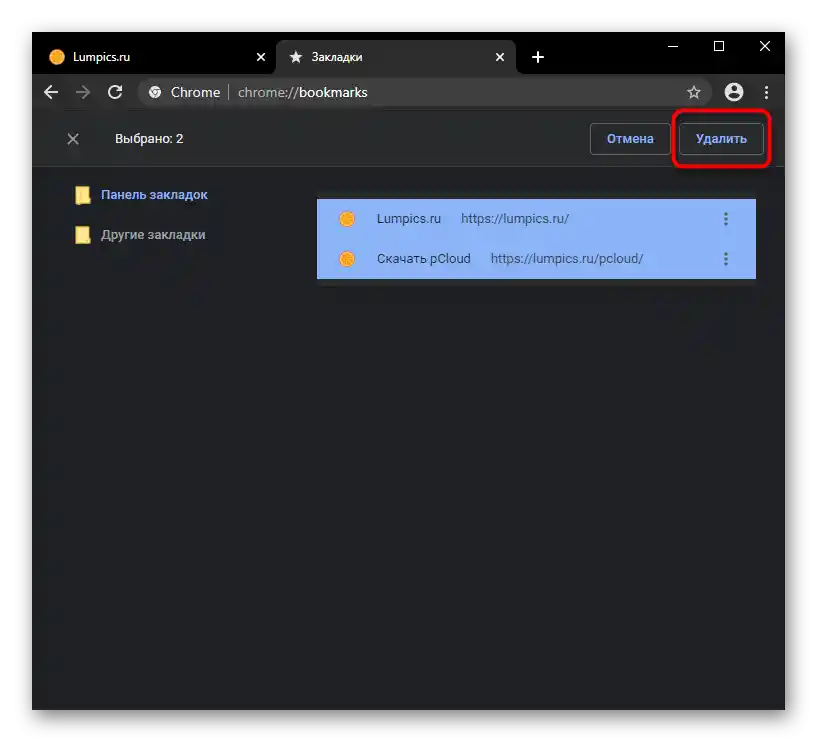Click the Выбрано: 2 selection count
The image size is (817, 742).
click(x=149, y=139)
